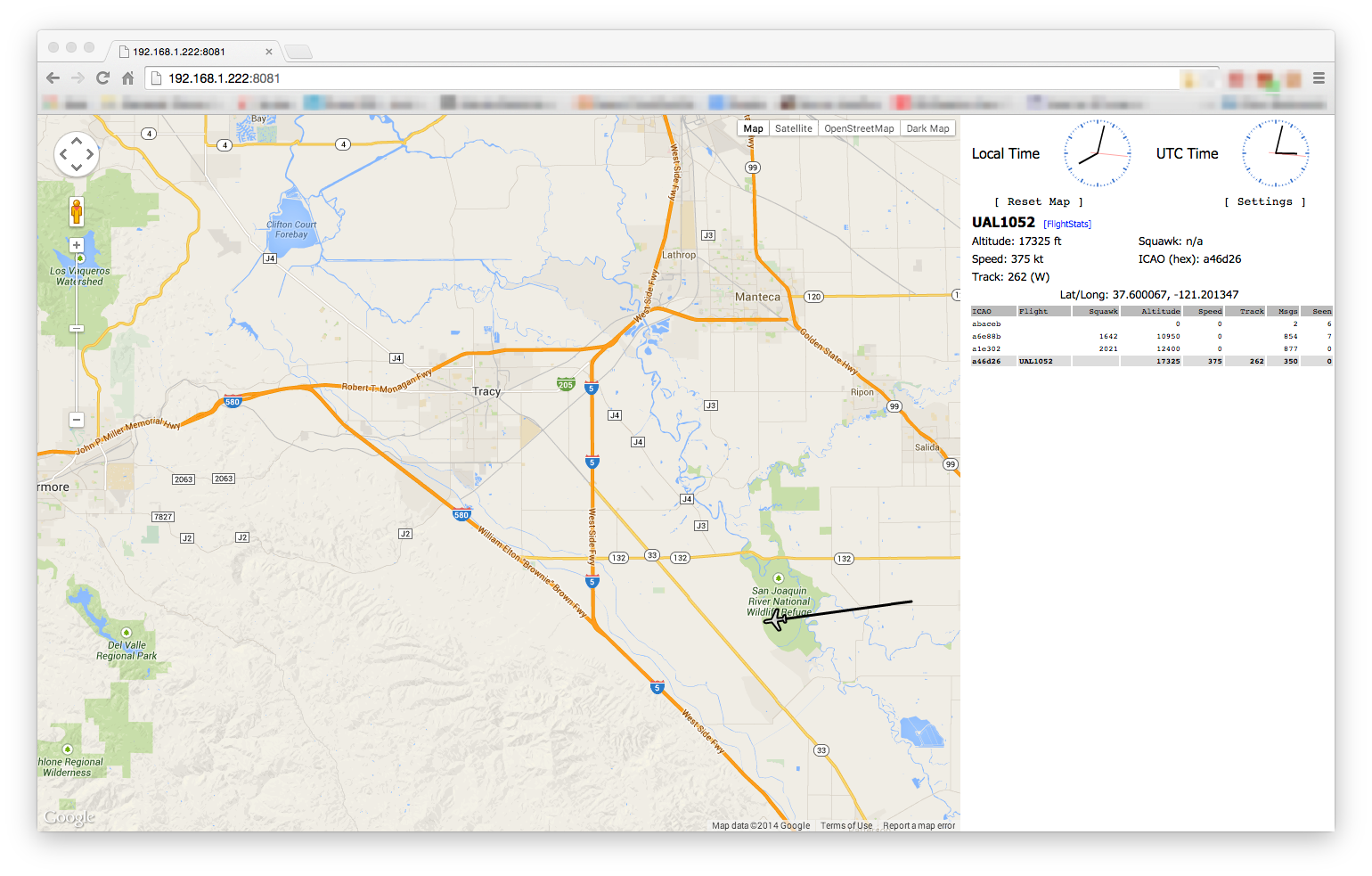Go back using the browser back arrow
The image size is (1372, 876).
pyautogui.click(x=53, y=78)
